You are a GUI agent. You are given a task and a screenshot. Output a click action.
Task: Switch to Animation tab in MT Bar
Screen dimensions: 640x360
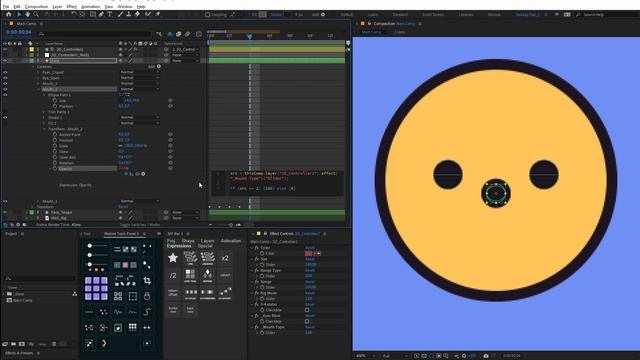[x=231, y=241]
